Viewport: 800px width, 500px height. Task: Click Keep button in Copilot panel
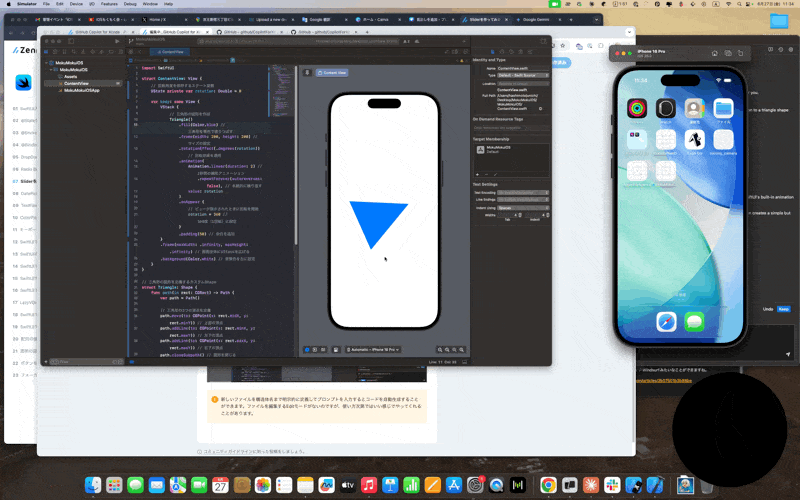tap(783, 309)
